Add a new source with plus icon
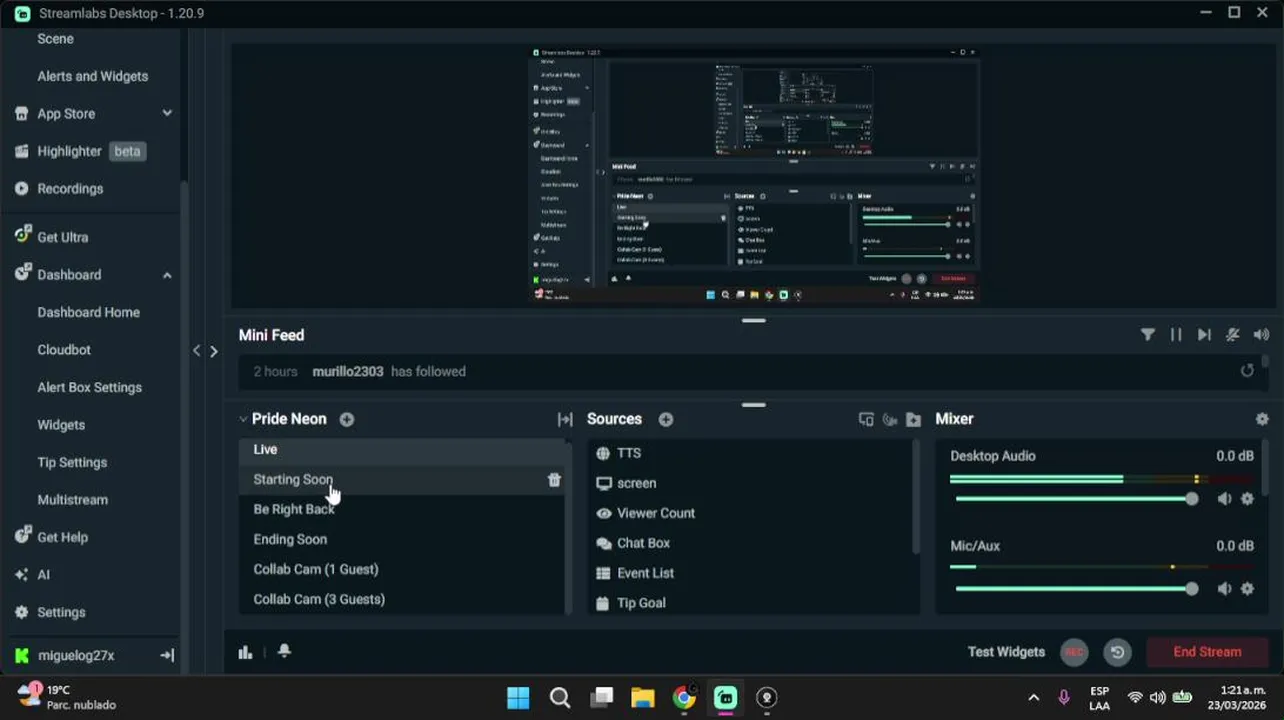 [x=666, y=419]
